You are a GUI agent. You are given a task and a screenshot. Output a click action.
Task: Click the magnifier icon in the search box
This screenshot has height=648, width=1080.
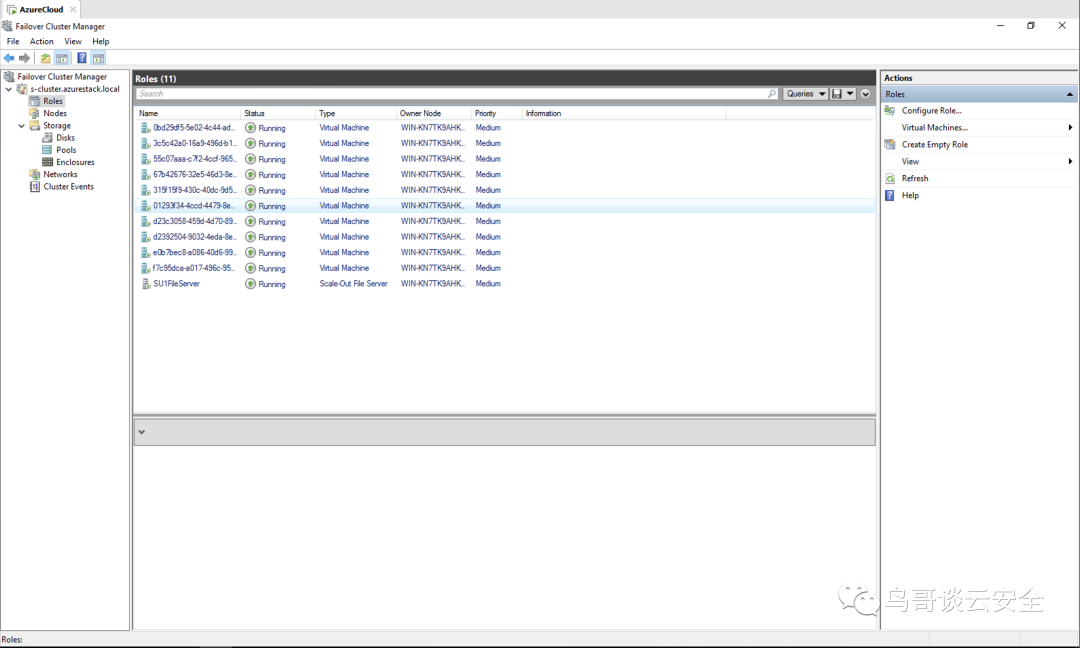point(772,94)
